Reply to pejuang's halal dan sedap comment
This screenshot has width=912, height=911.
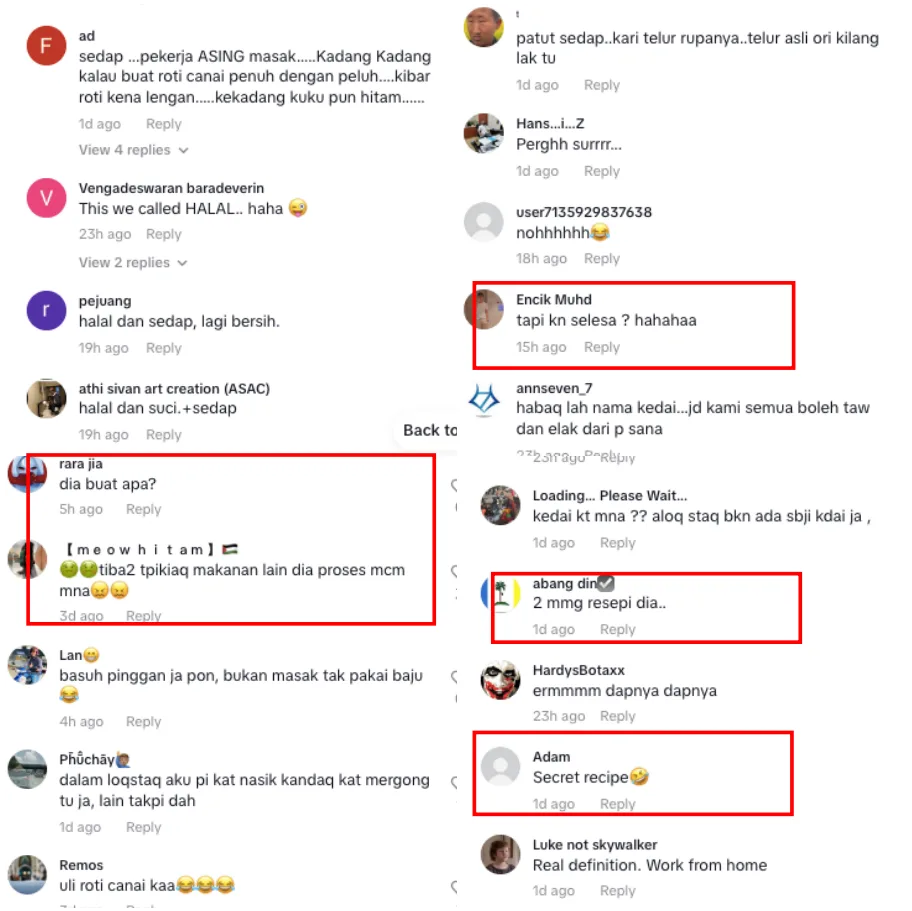coord(163,348)
